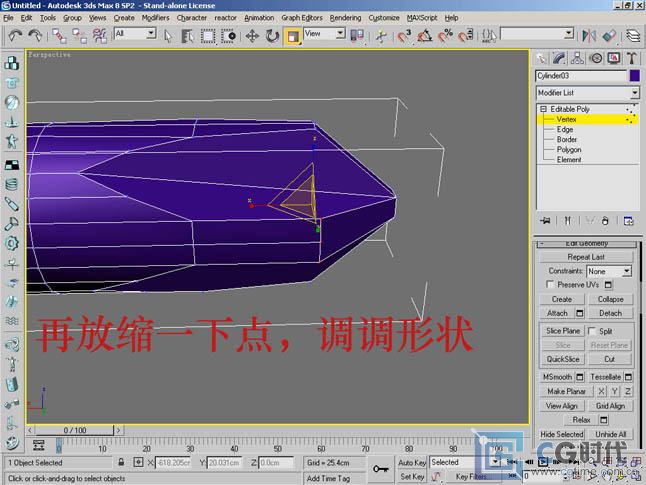
Task: Switch to the Create command panel
Action: point(541,59)
